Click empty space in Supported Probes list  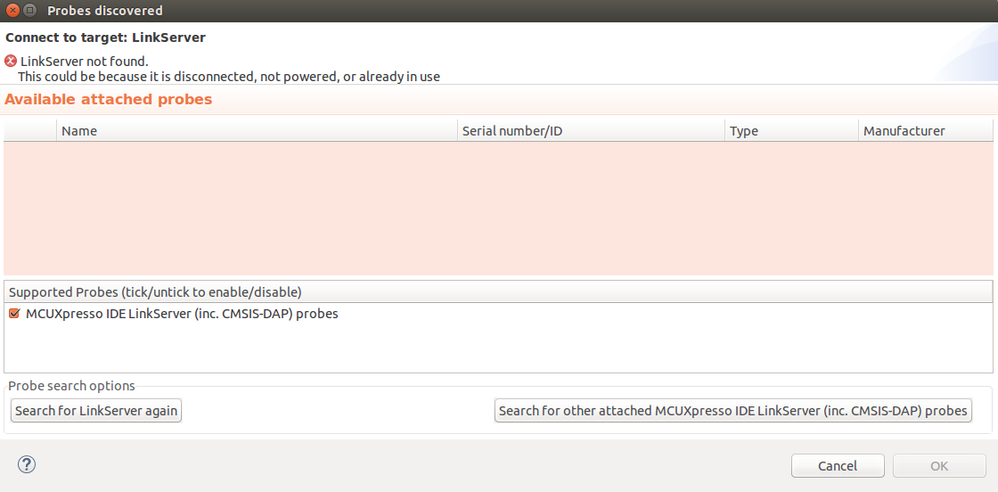[x=498, y=348]
